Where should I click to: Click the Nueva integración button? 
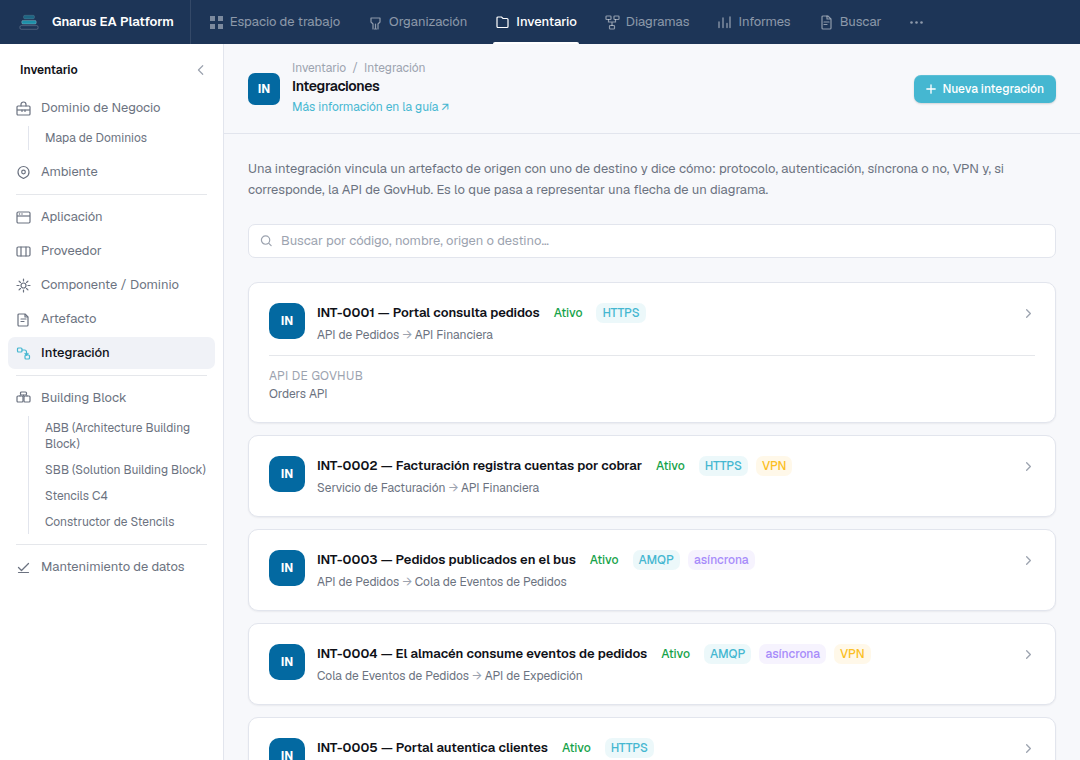984,89
